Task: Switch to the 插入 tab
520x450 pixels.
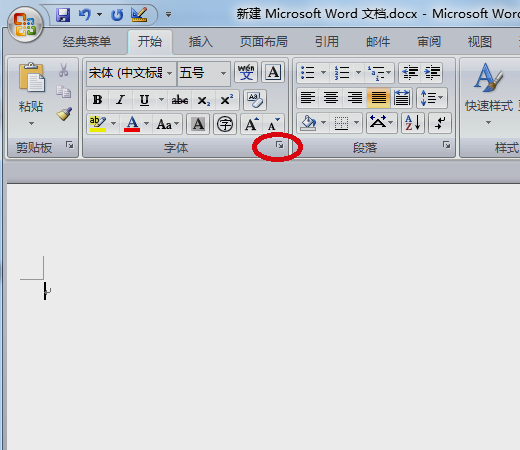Action: click(x=200, y=42)
